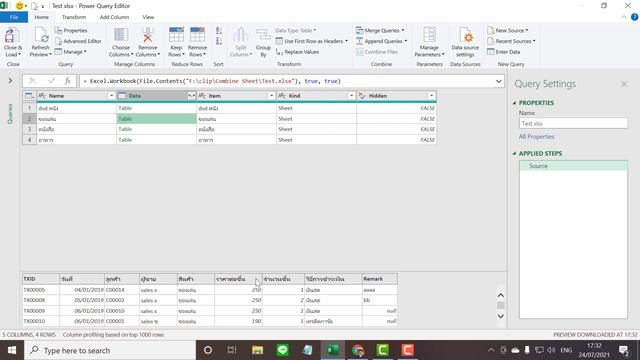Click Recent Sources
Screen dimensions: 640x360
511,41
